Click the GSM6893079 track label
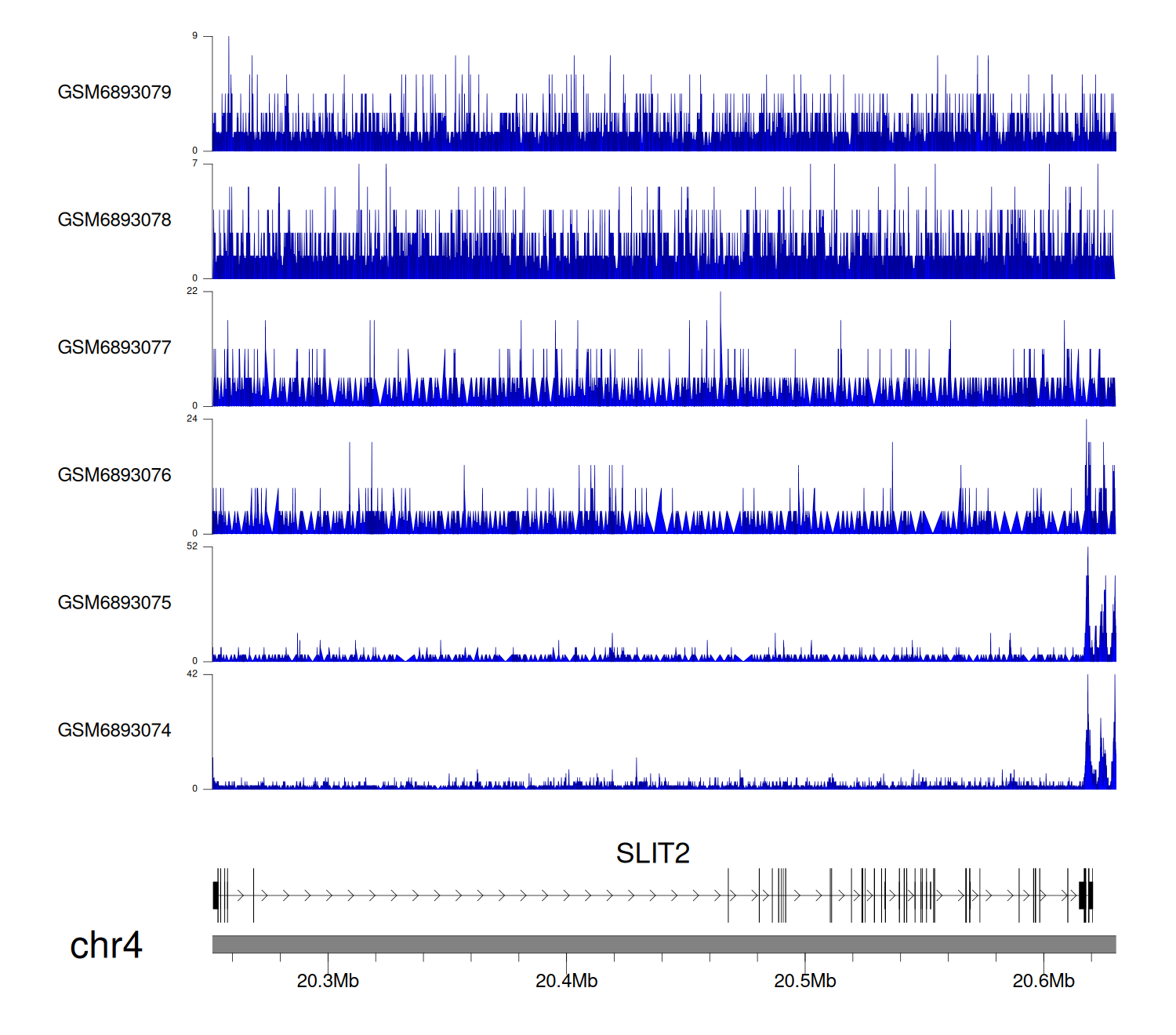1176x1035 pixels. [x=114, y=93]
